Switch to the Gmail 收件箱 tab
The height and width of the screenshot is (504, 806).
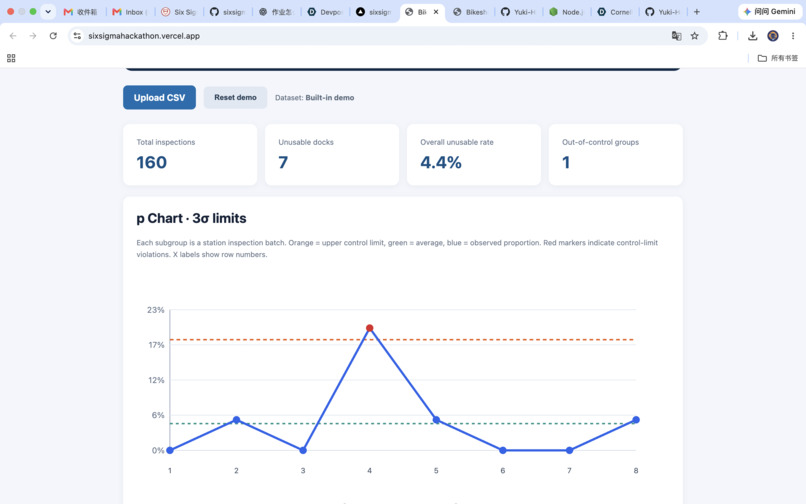pyautogui.click(x=81, y=12)
